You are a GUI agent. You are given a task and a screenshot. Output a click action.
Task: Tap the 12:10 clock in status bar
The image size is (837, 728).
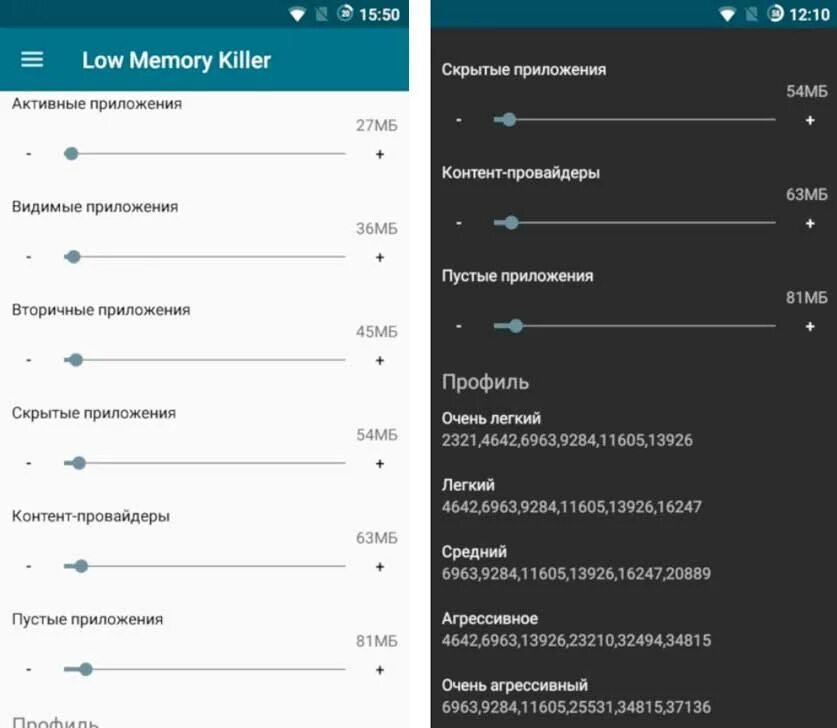click(809, 14)
